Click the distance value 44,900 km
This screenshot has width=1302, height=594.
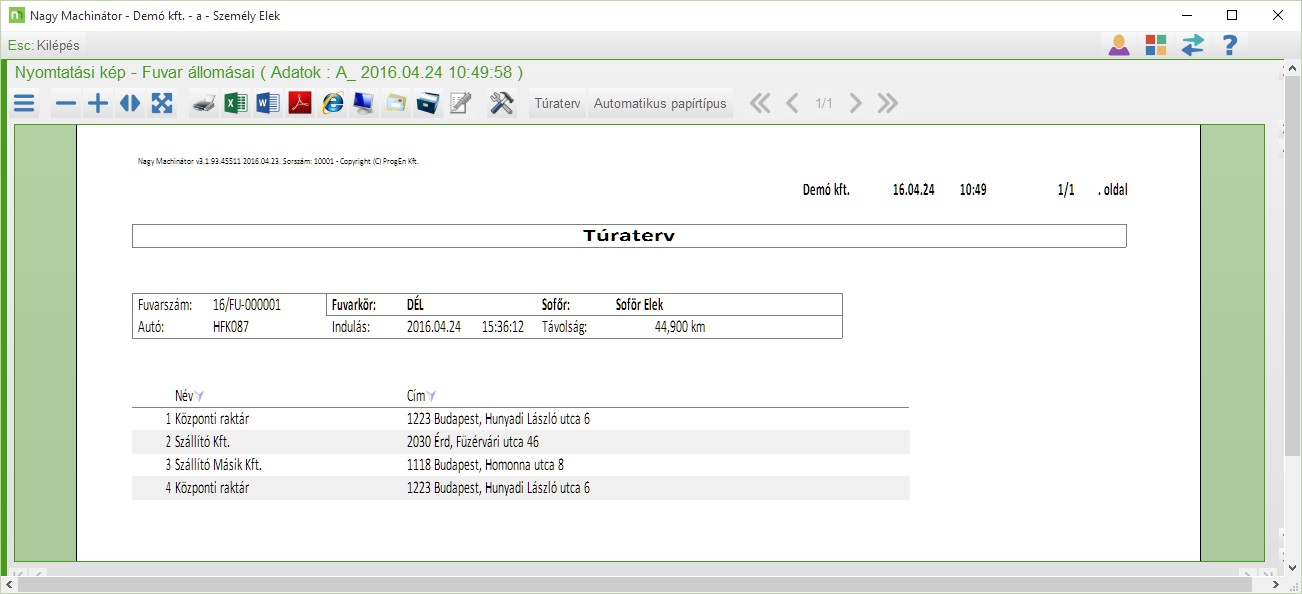pos(680,327)
